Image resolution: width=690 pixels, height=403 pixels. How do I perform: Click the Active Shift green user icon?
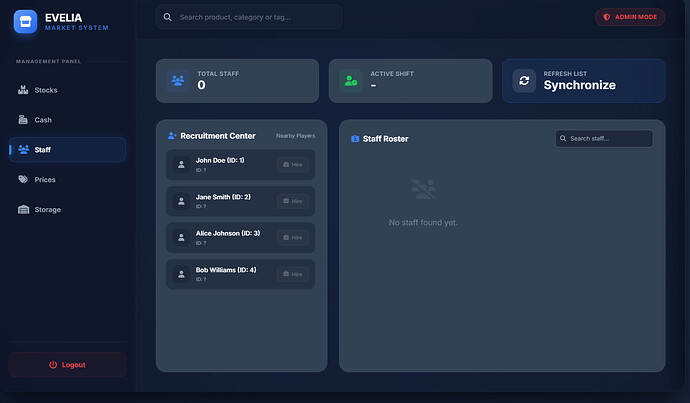pos(351,81)
